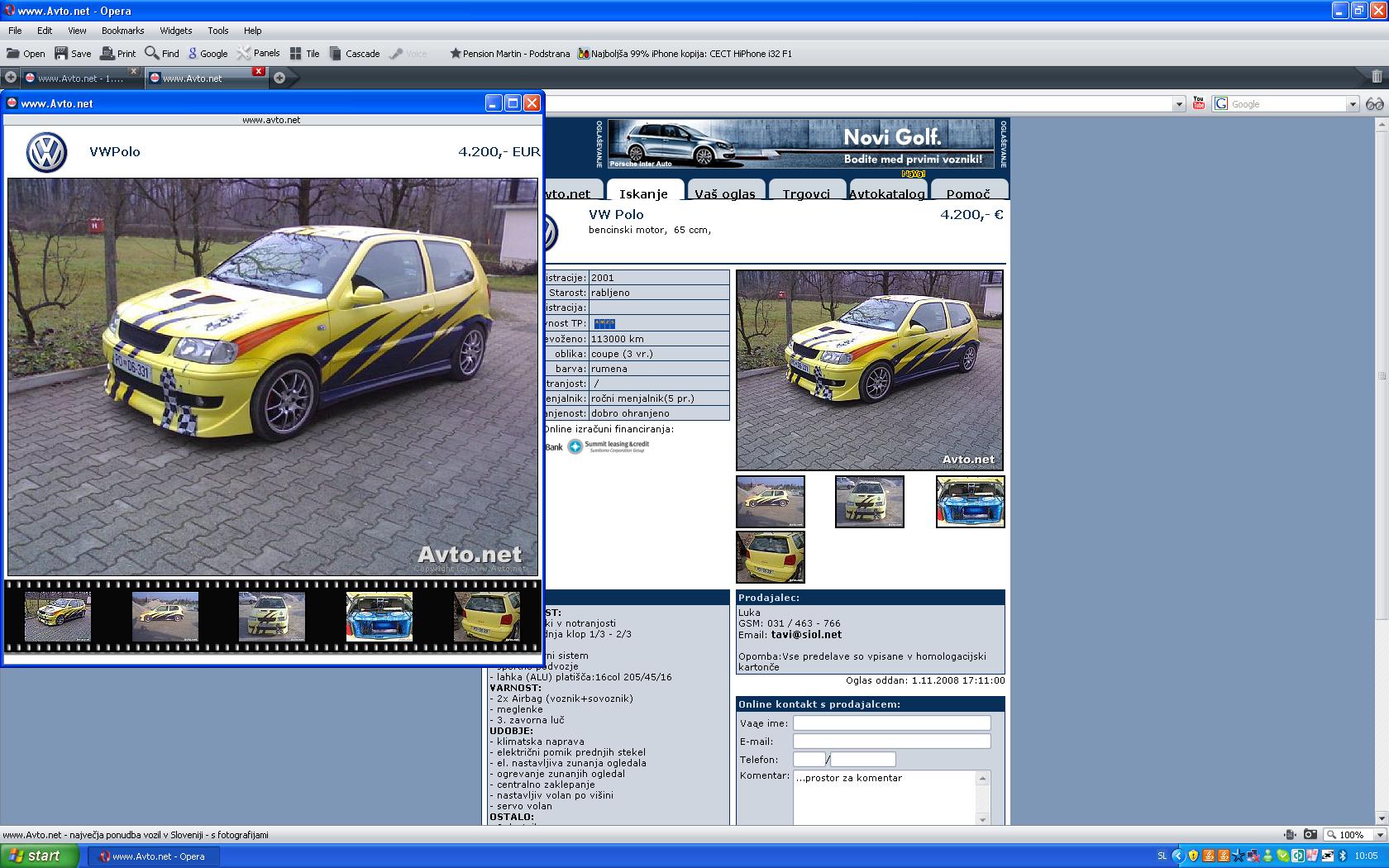Click the Vaše ime input field

892,723
